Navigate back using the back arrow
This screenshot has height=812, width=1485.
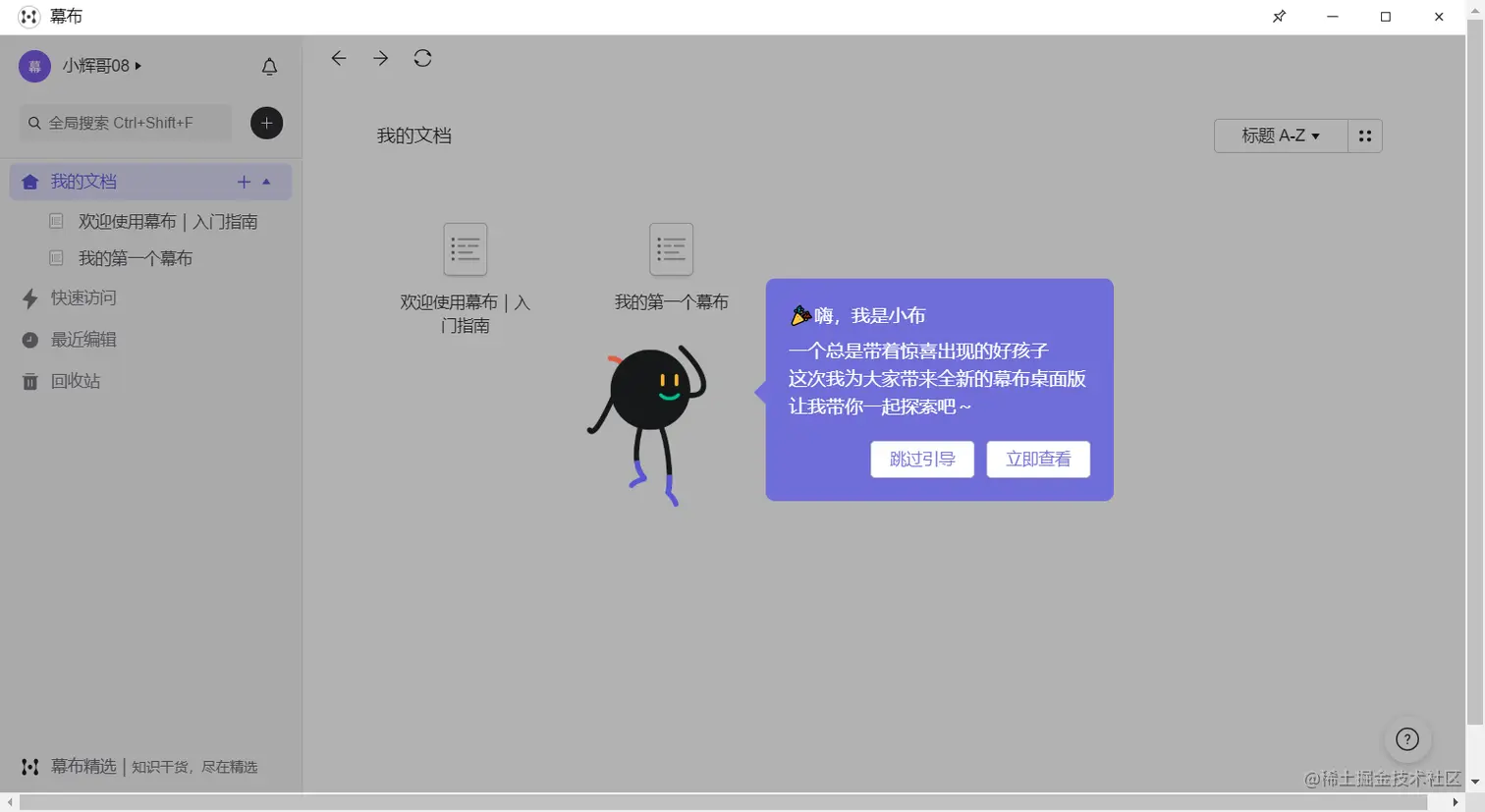(338, 58)
